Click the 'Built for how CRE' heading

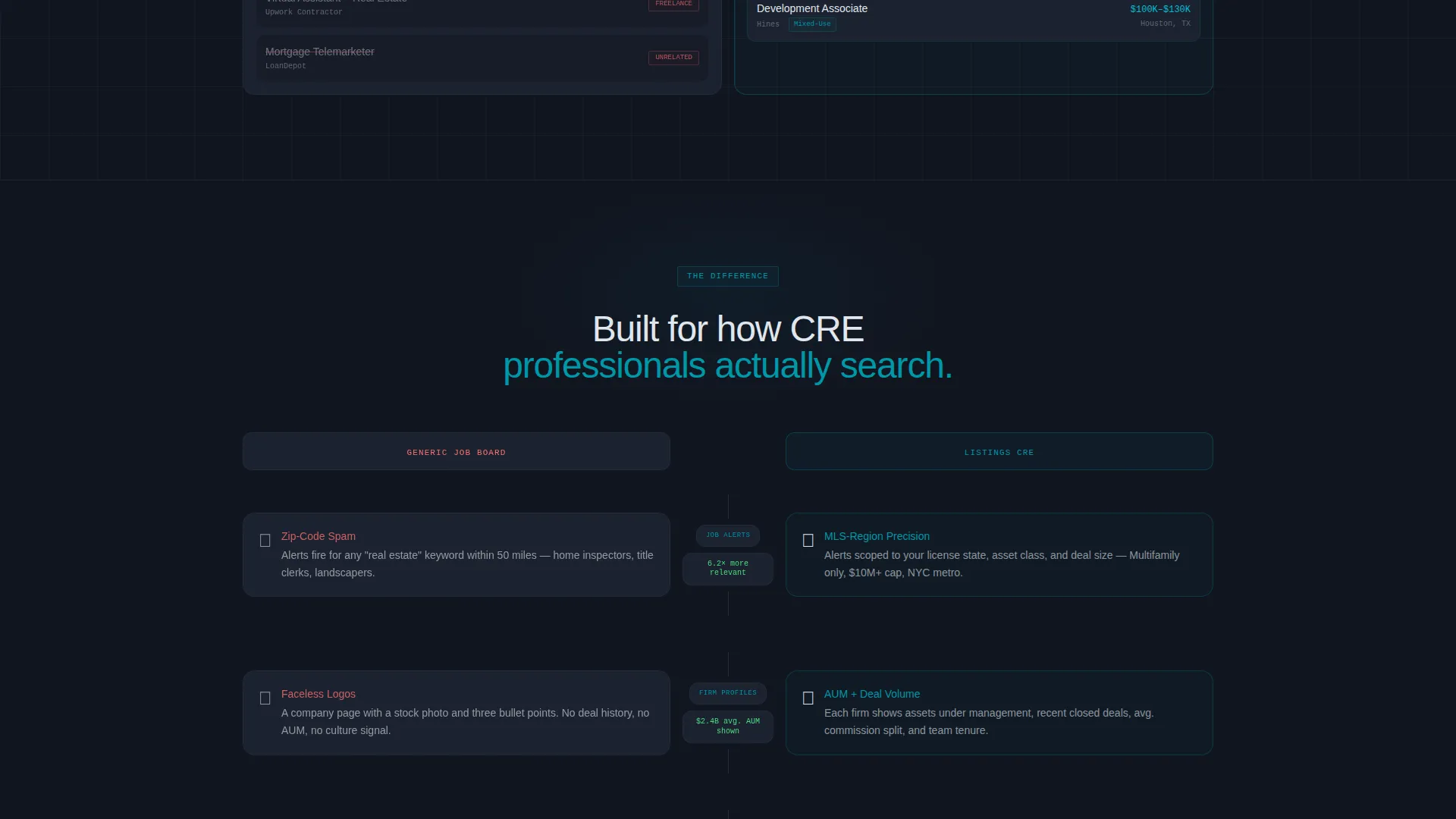(728, 329)
